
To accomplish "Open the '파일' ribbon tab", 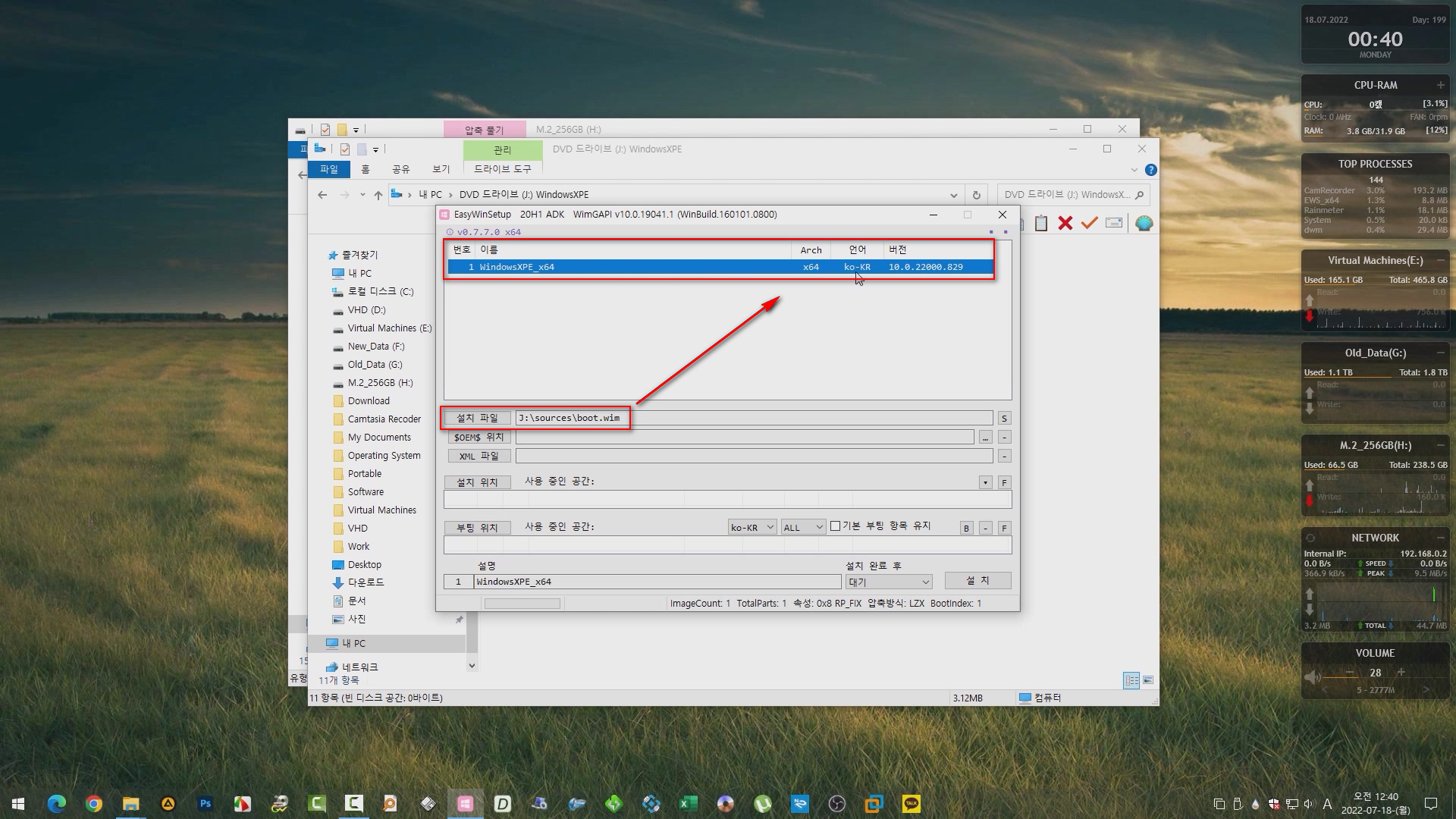I will tap(329, 169).
